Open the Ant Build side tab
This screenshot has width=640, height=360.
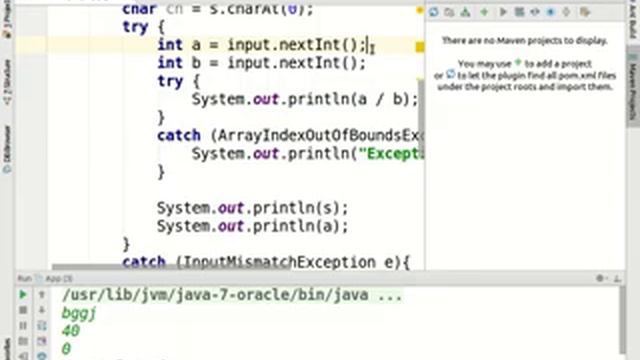[633, 20]
